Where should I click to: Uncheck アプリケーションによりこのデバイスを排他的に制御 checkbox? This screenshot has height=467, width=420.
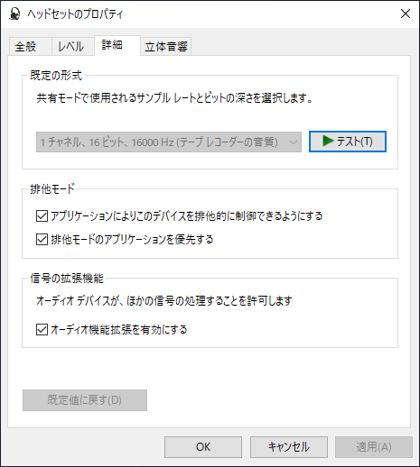[x=42, y=216]
